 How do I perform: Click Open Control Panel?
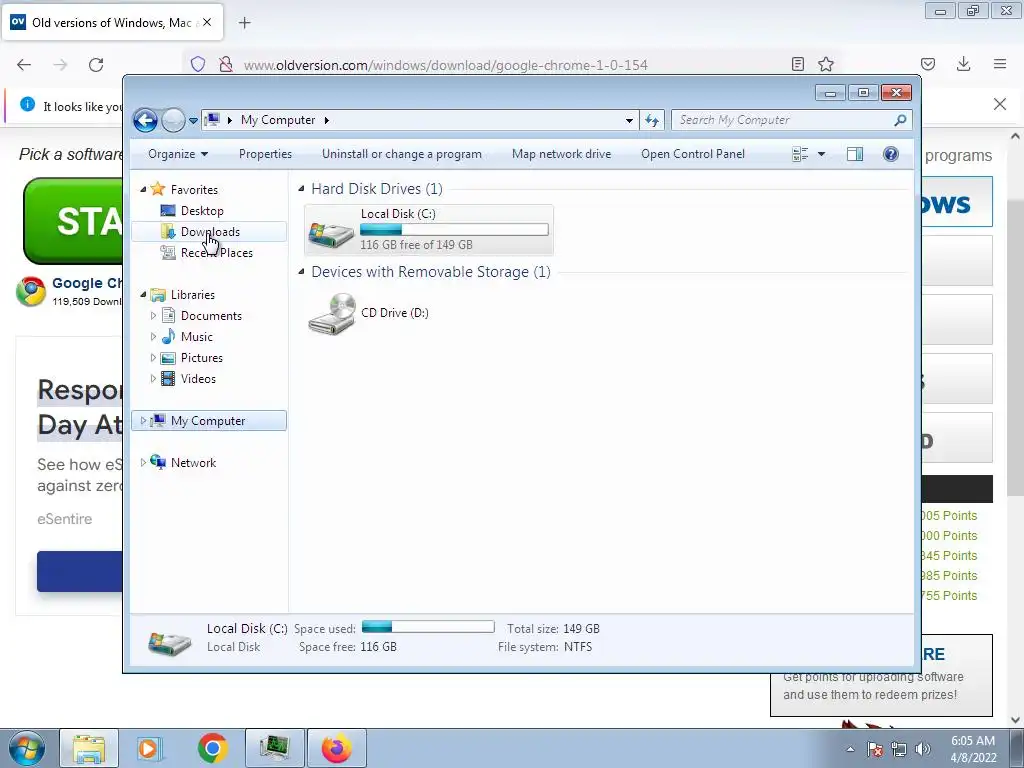click(x=693, y=154)
